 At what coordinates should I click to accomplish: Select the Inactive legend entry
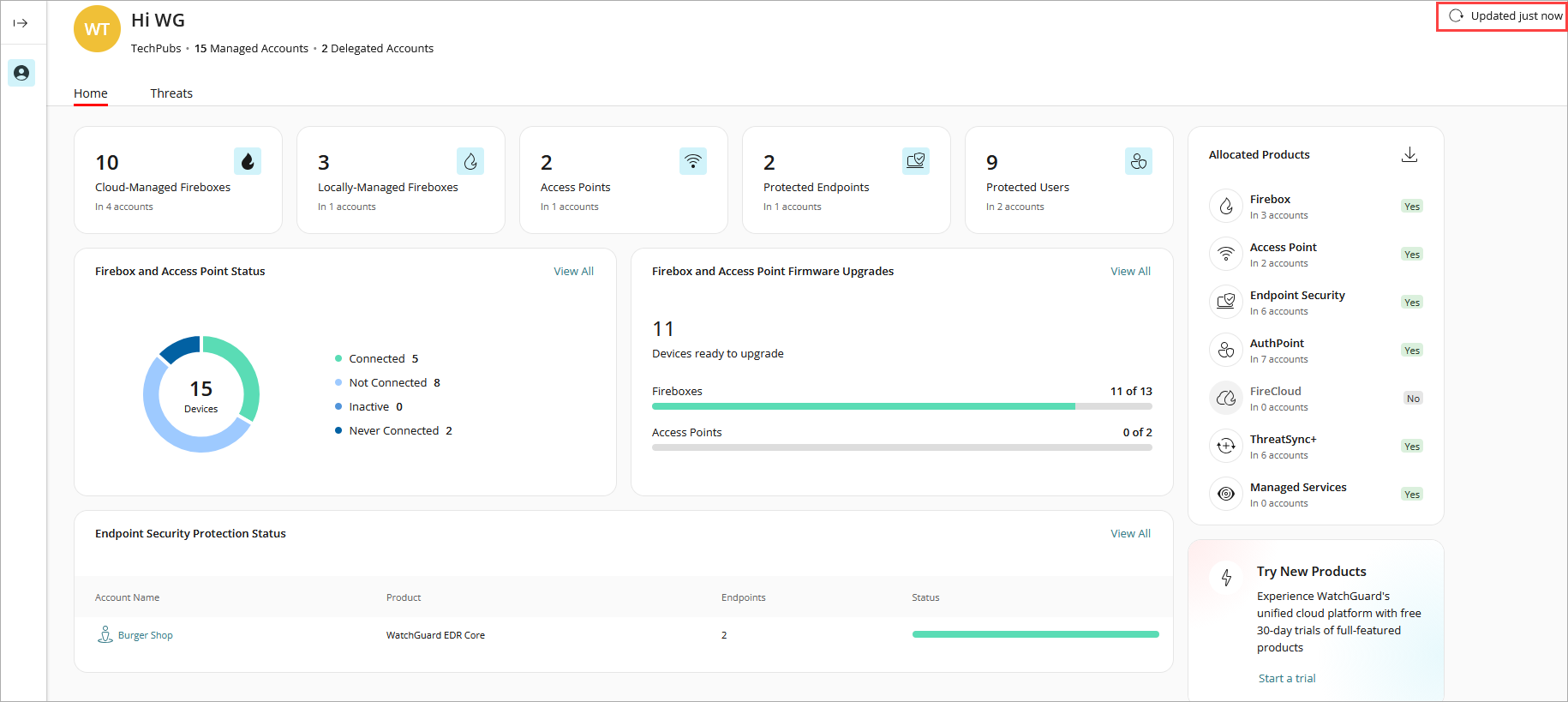point(368,406)
